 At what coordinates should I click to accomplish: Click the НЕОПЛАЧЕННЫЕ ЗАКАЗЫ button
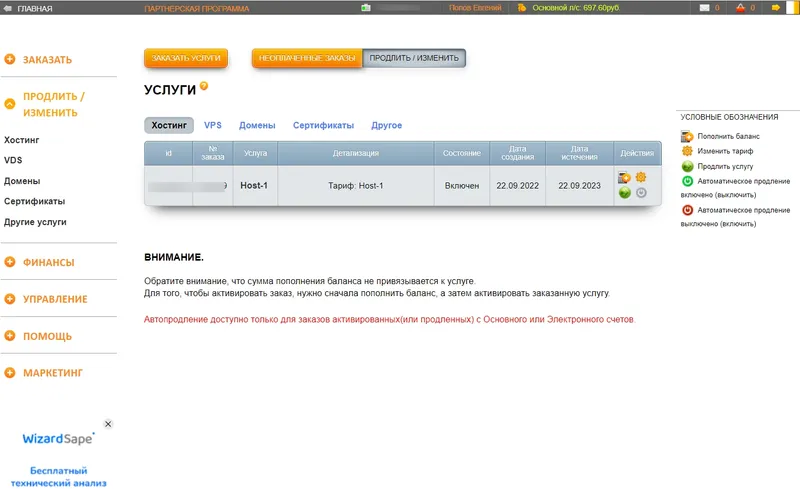point(307,58)
